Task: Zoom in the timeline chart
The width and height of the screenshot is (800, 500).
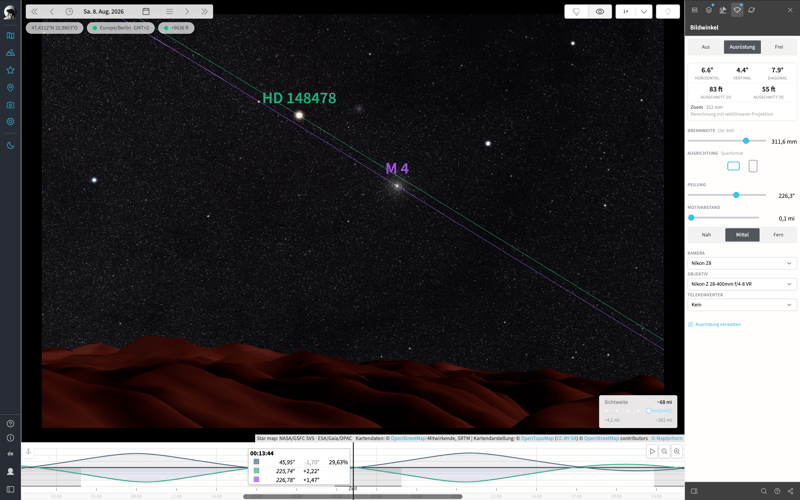Action: [x=677, y=451]
